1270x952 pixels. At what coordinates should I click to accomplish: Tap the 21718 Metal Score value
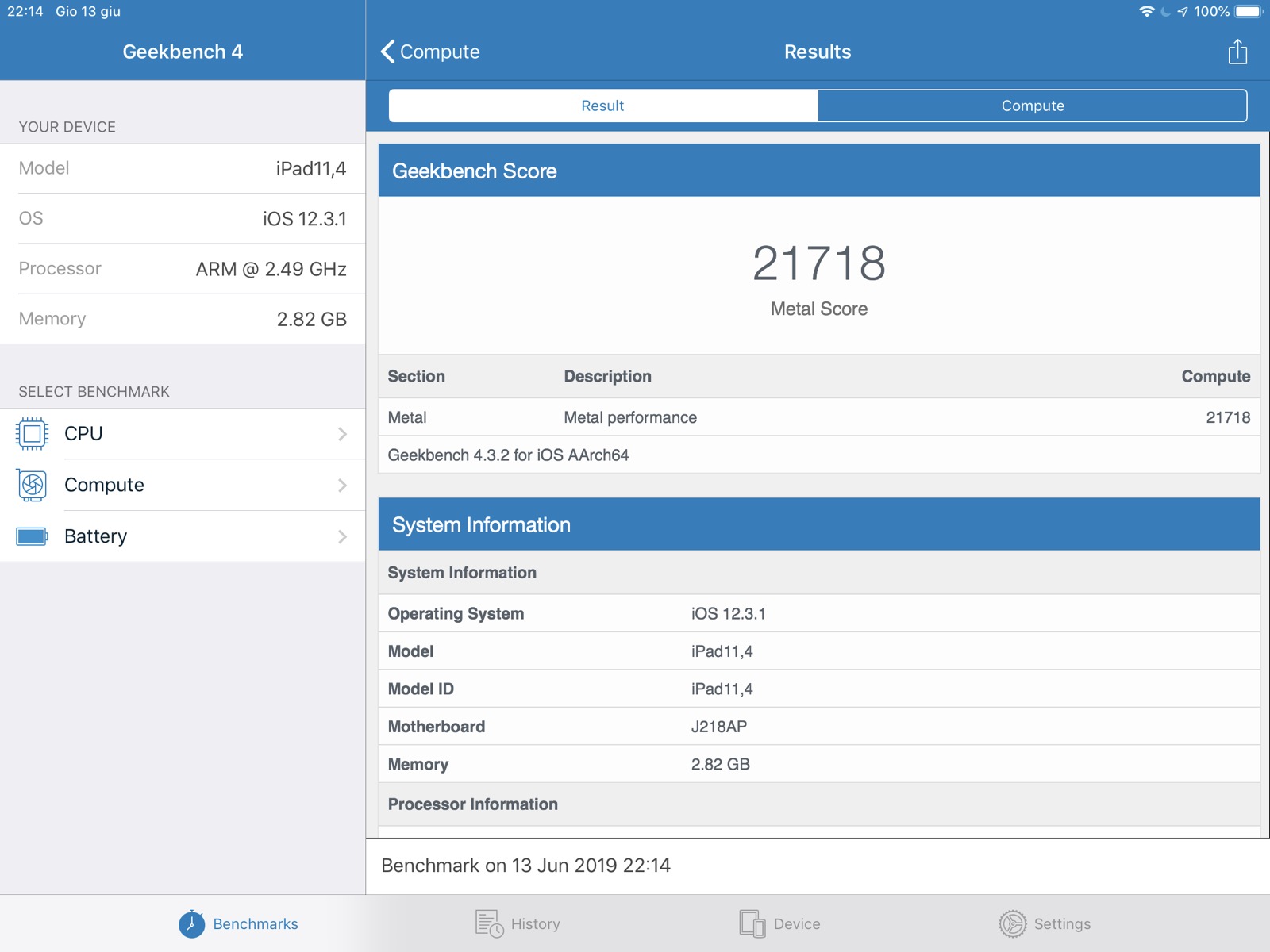click(x=818, y=263)
